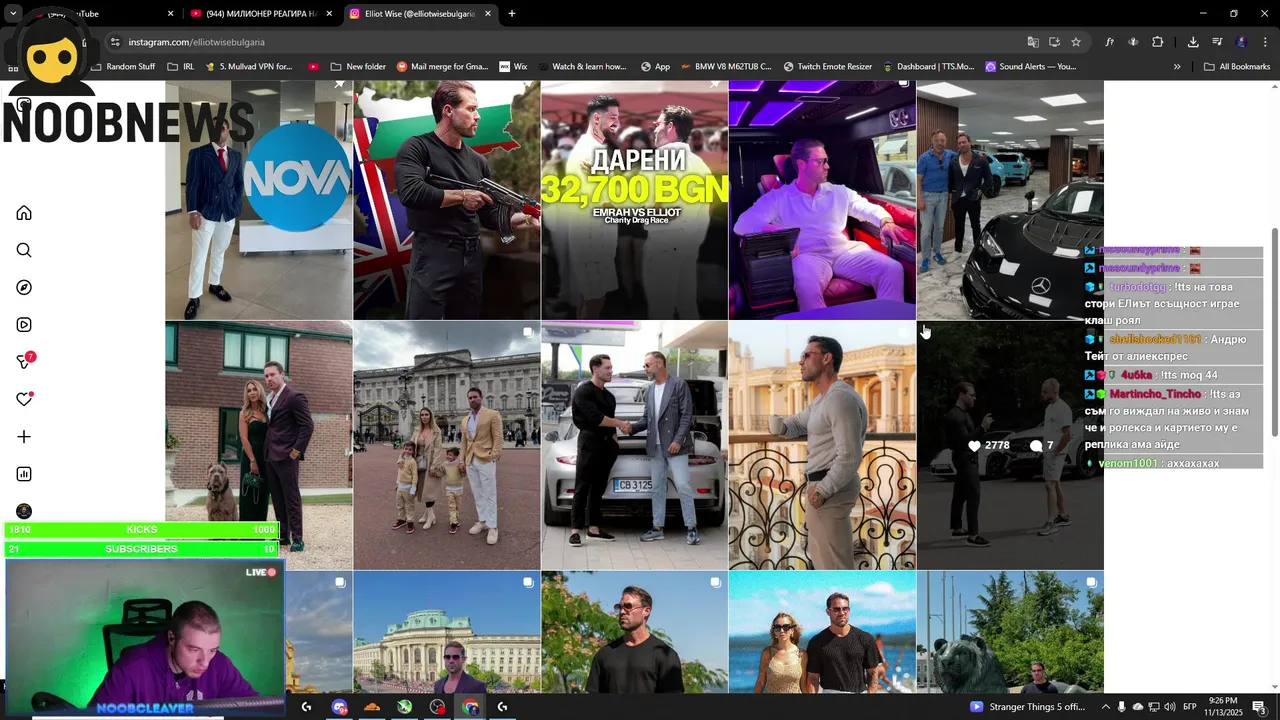Open the beach couple post thumbnail
1280x720 pixels.
[822, 632]
